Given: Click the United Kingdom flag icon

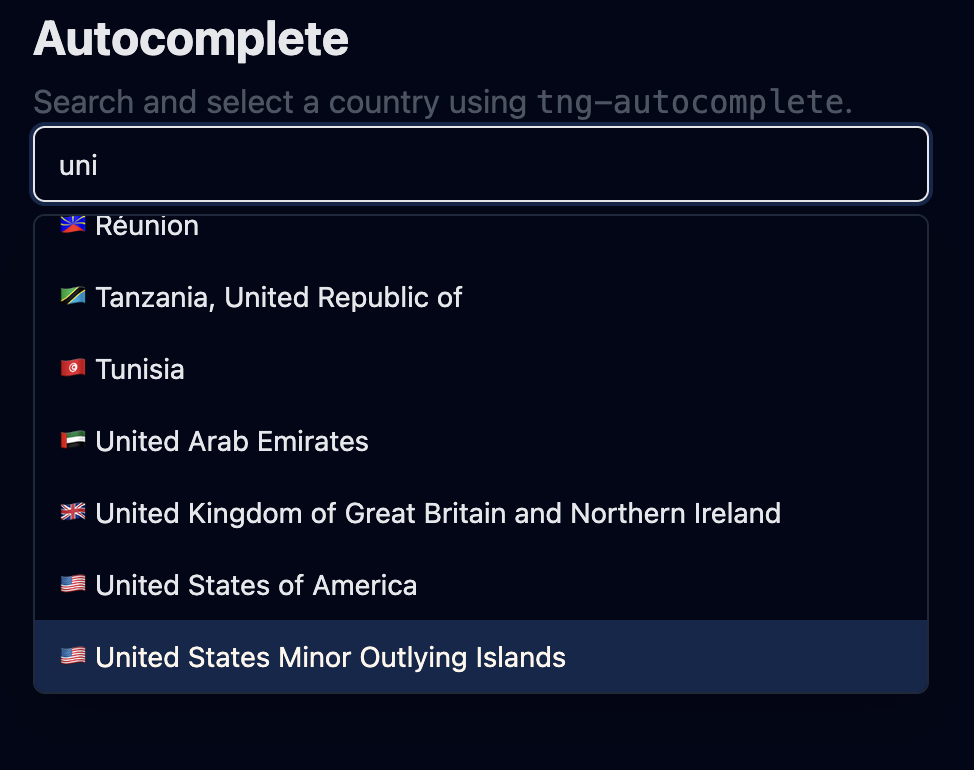Looking at the screenshot, I should pos(73,513).
